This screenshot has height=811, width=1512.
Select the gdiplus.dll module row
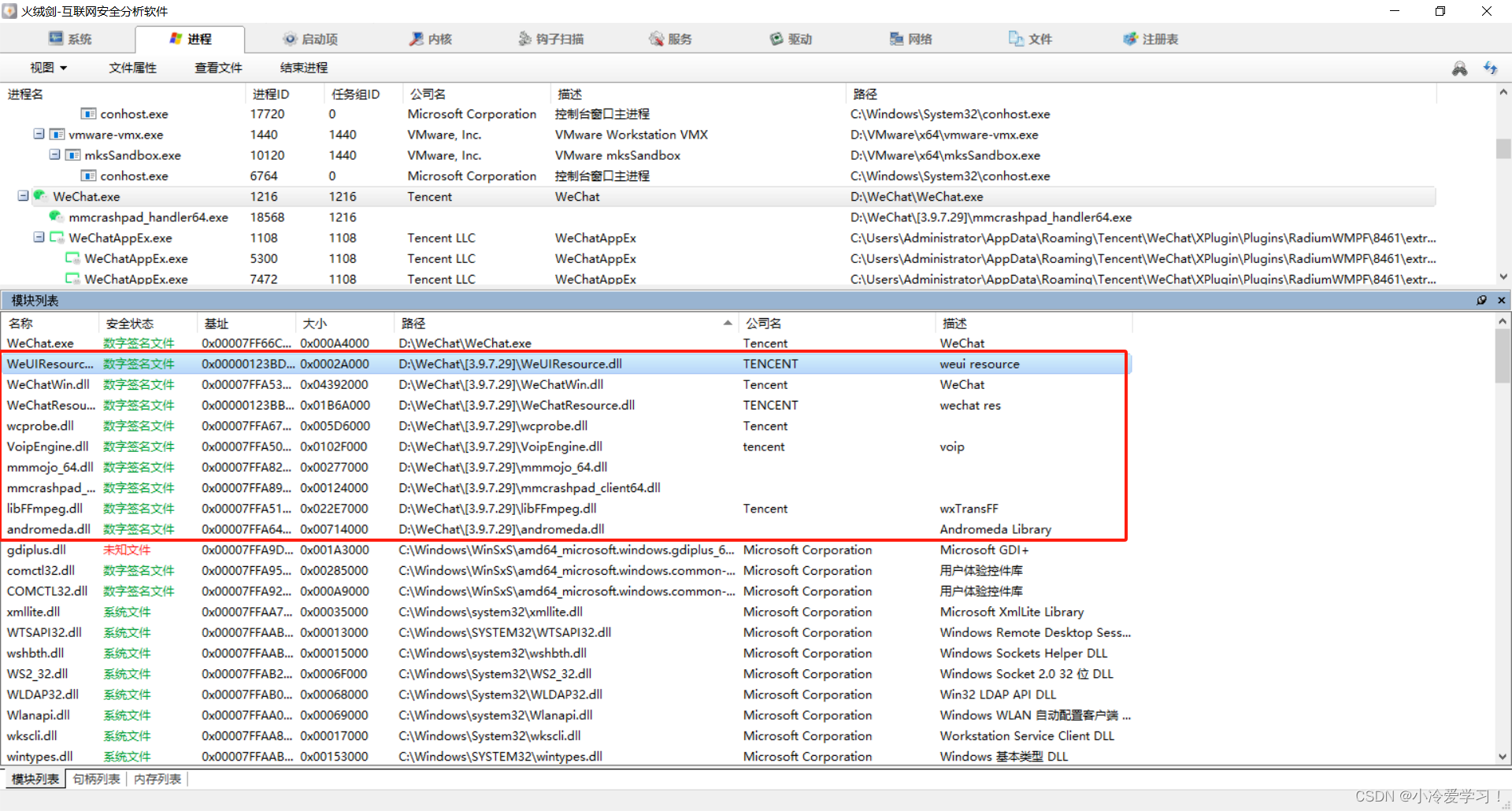coord(566,550)
